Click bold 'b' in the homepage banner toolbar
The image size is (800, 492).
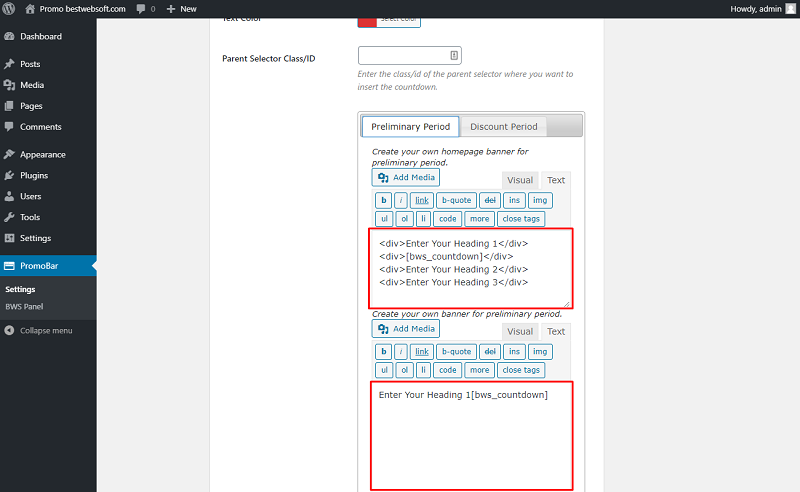[x=384, y=200]
